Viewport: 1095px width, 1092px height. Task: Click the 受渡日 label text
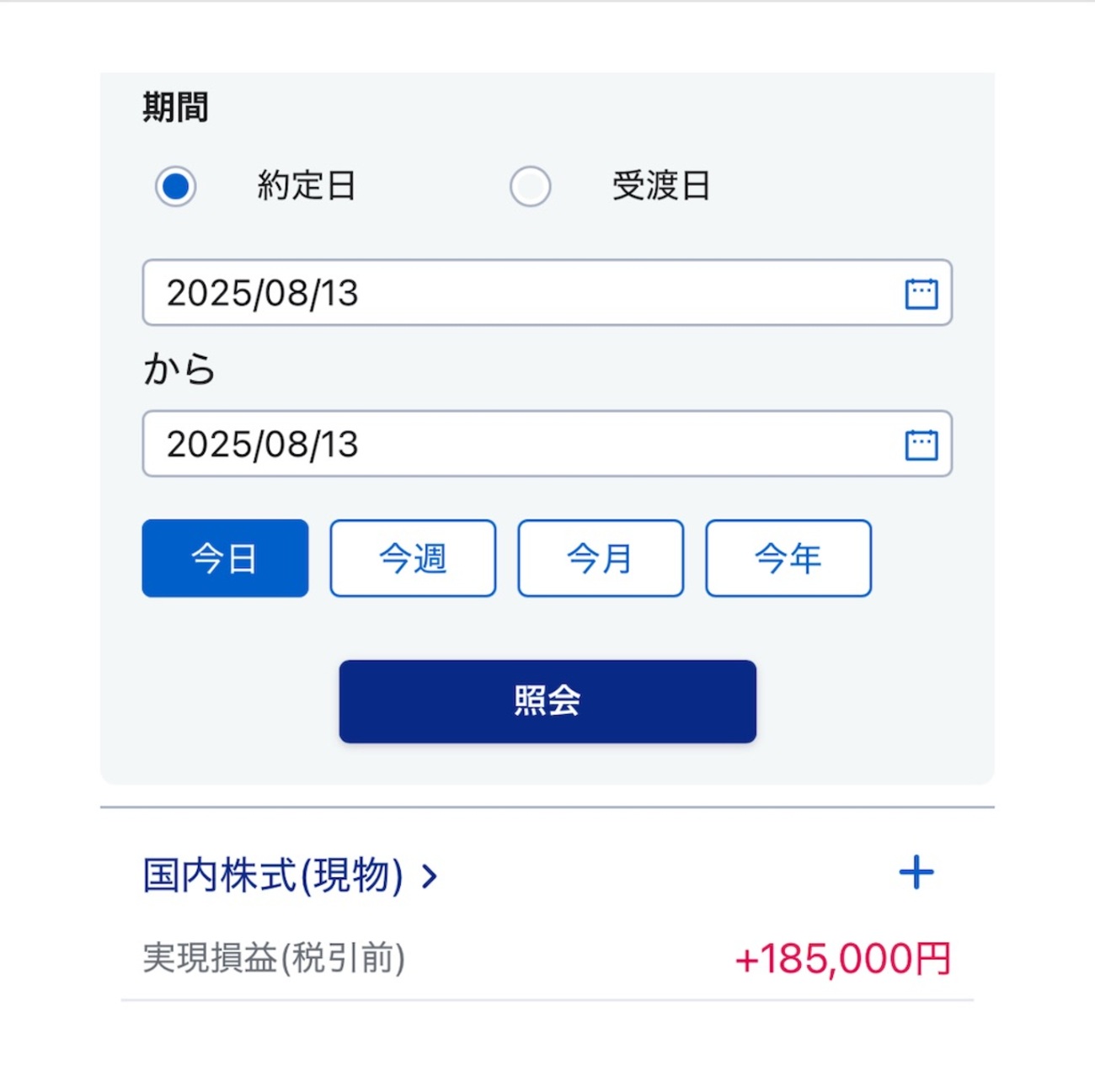coord(661,186)
